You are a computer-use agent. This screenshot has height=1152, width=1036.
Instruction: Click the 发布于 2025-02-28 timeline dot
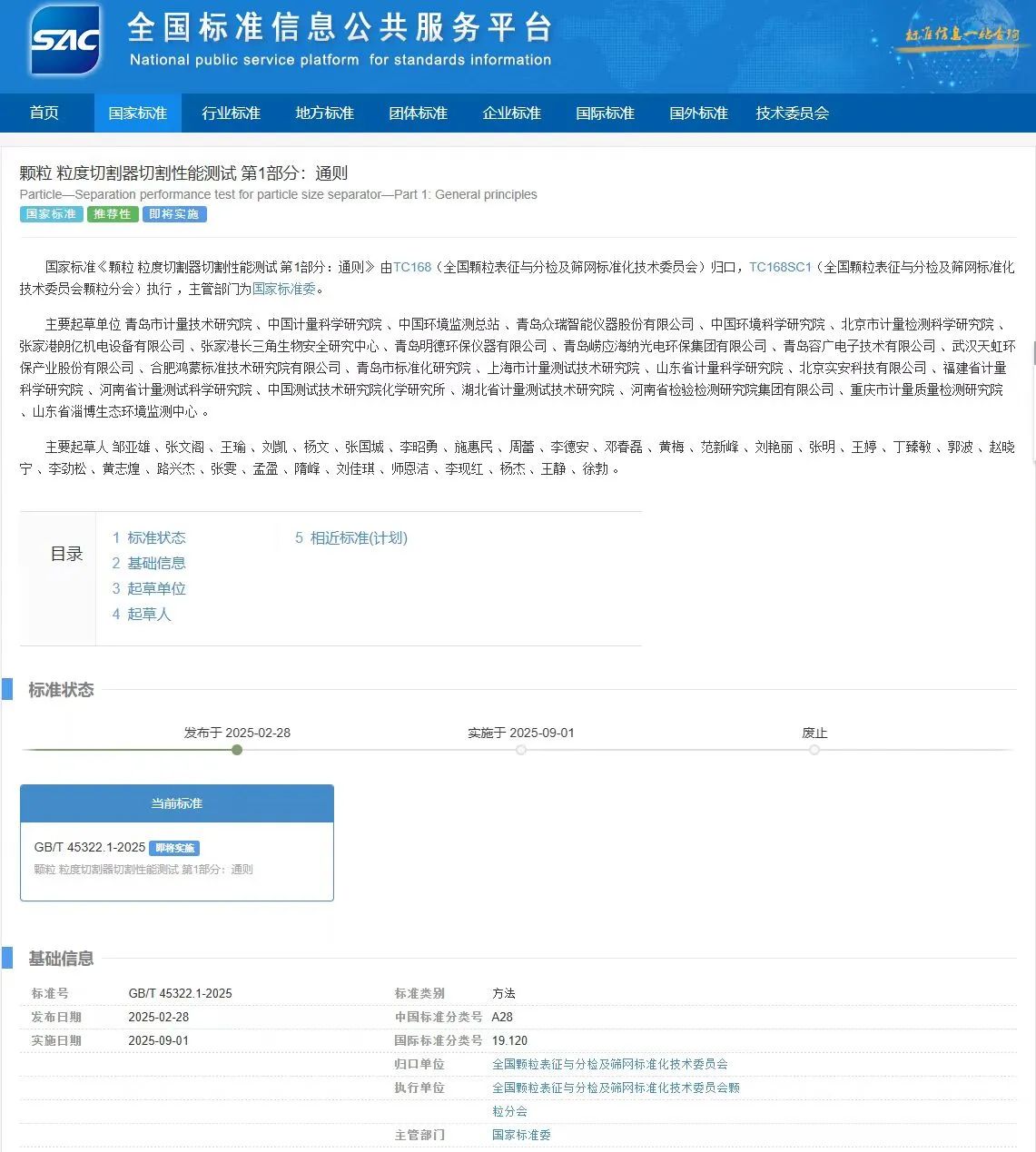(x=237, y=750)
